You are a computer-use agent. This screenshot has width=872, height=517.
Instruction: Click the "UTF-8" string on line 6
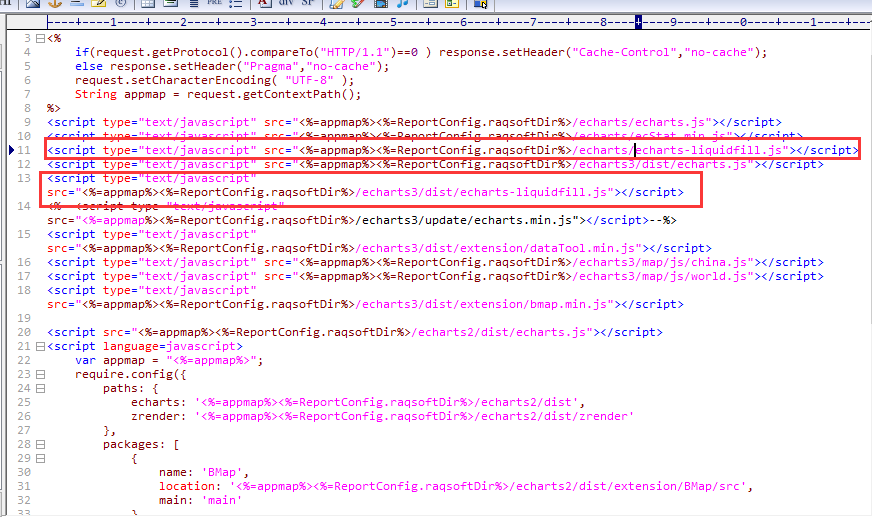point(309,80)
